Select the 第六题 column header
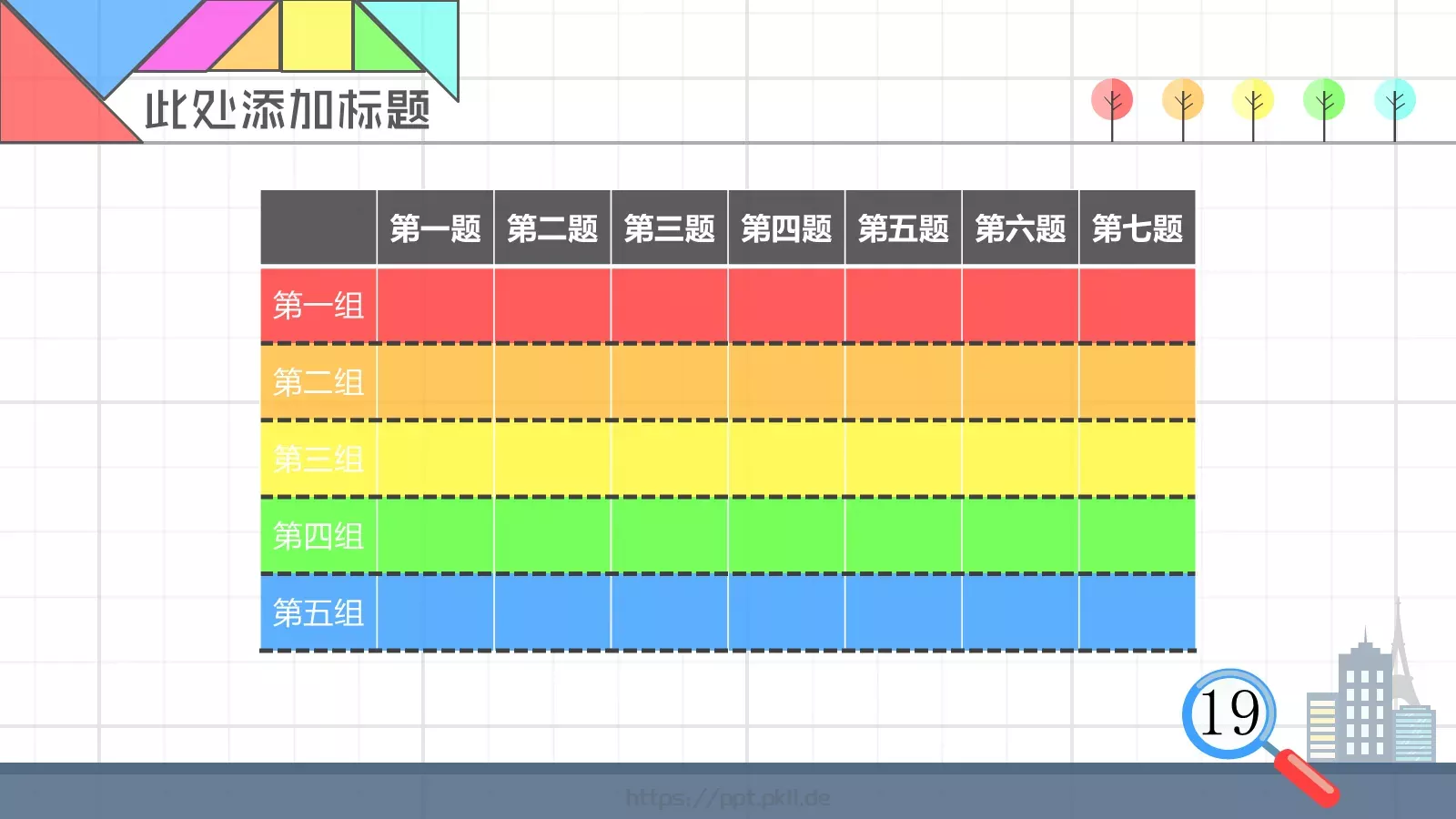The width and height of the screenshot is (1456, 819). tap(1020, 227)
